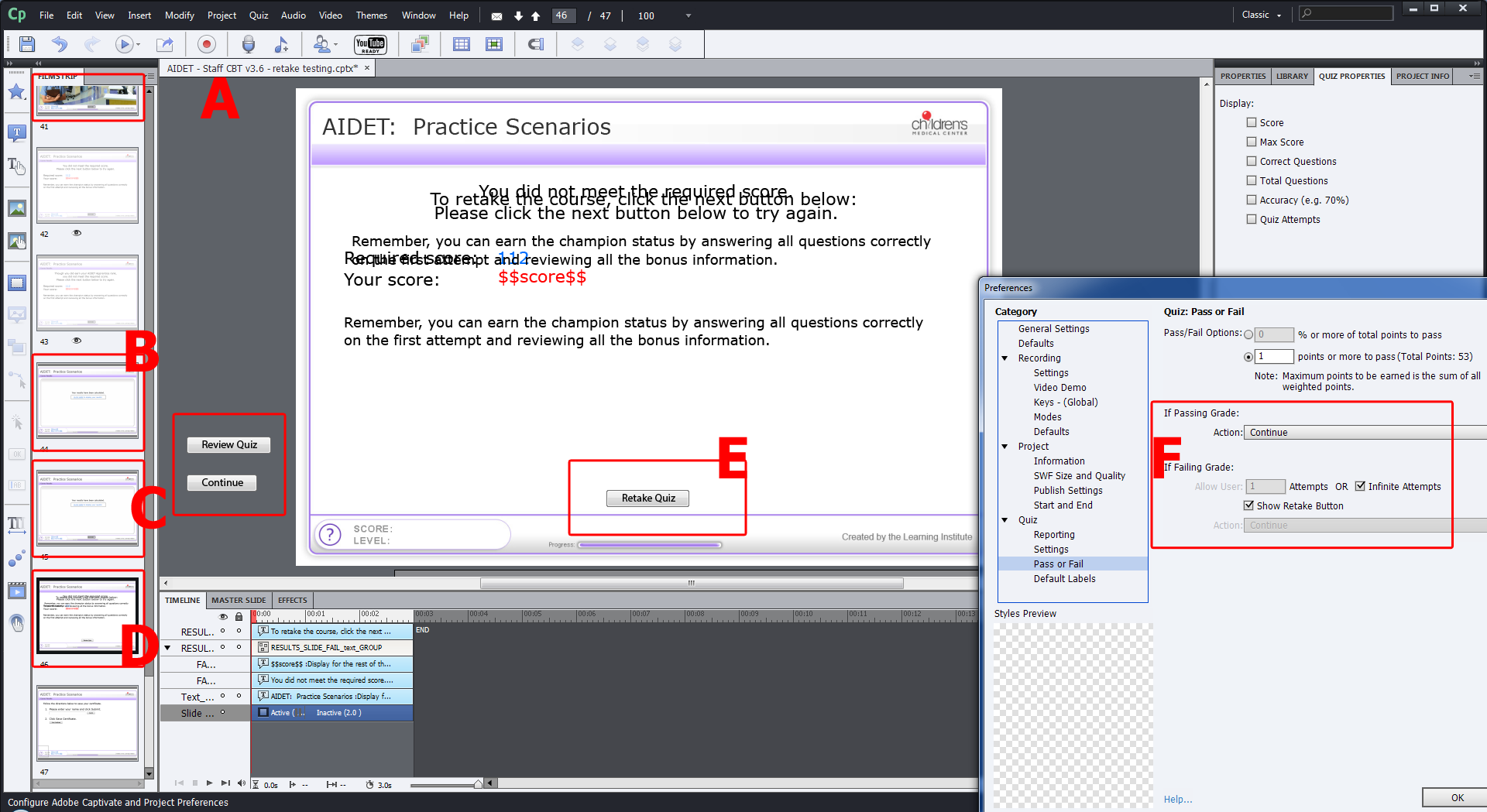Click the Help link in Preferences
Screen dimensions: 1487x812
click(x=1177, y=799)
